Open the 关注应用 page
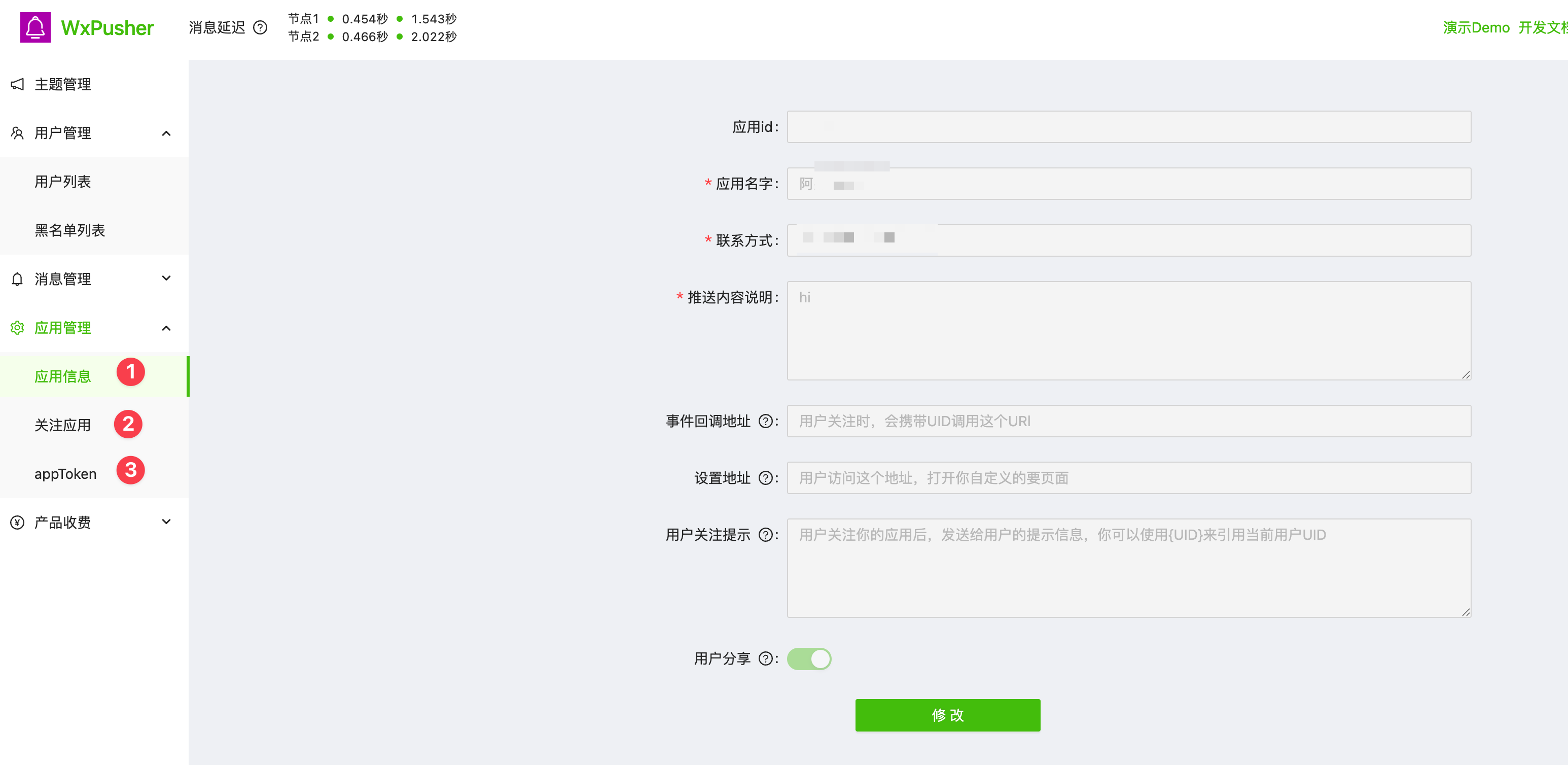This screenshot has width=1568, height=765. (x=63, y=425)
